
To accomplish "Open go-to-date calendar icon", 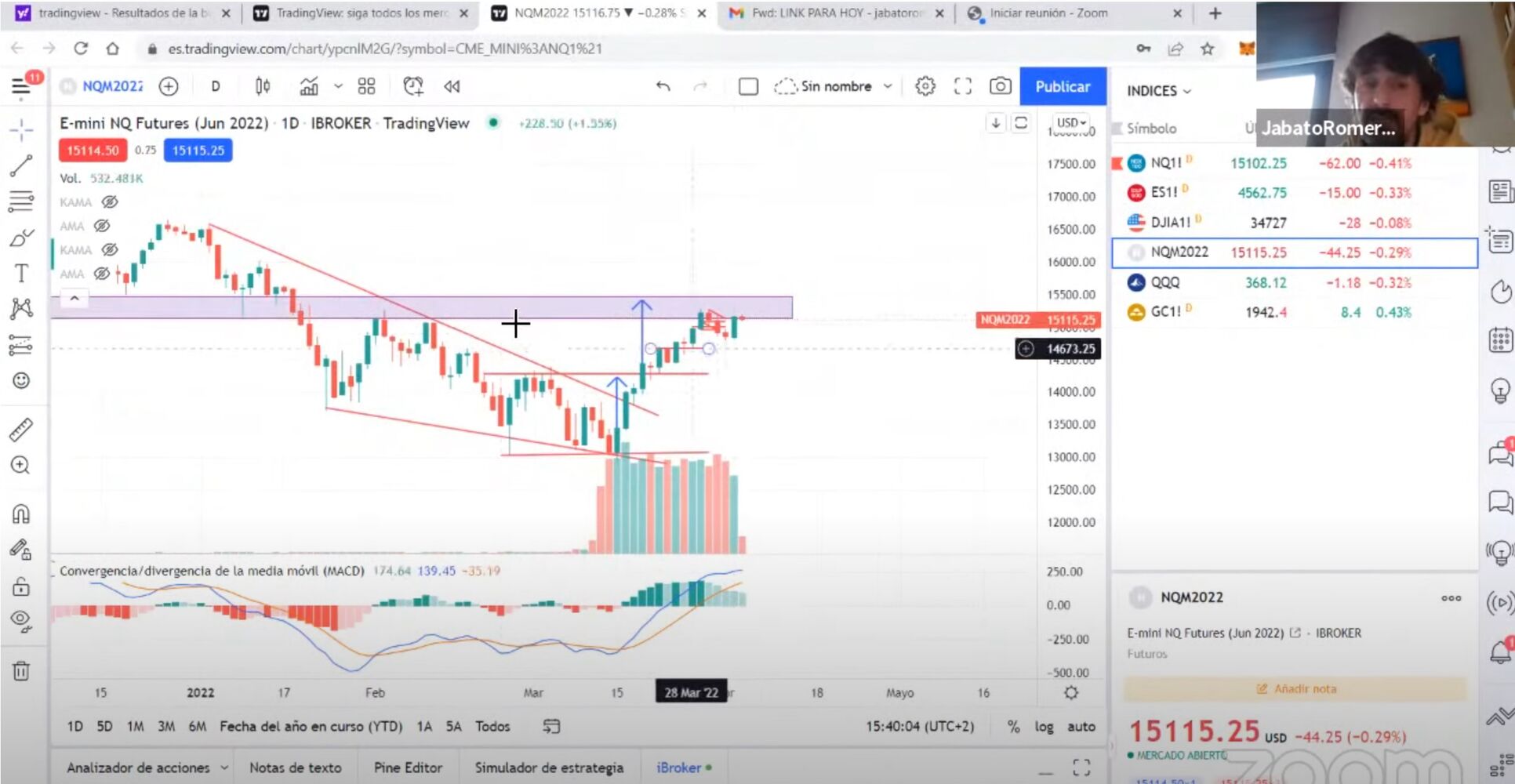I will point(552,727).
